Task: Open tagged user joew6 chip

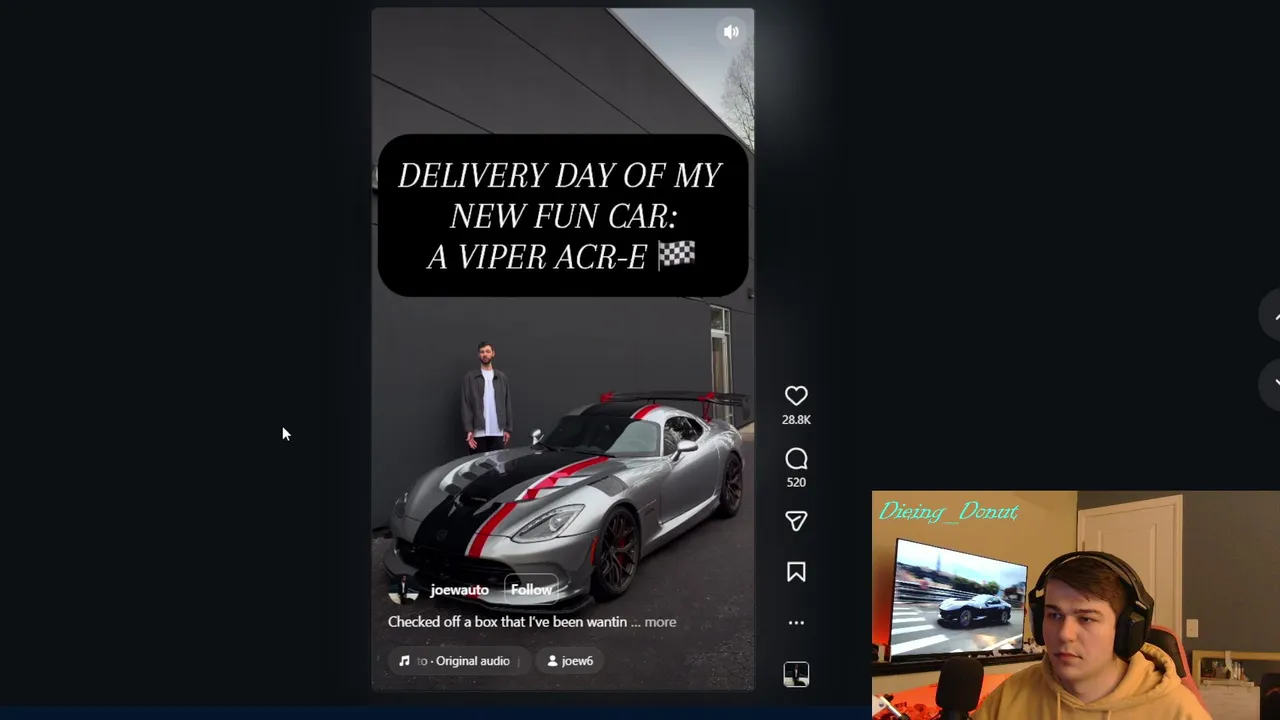Action: 570,661
